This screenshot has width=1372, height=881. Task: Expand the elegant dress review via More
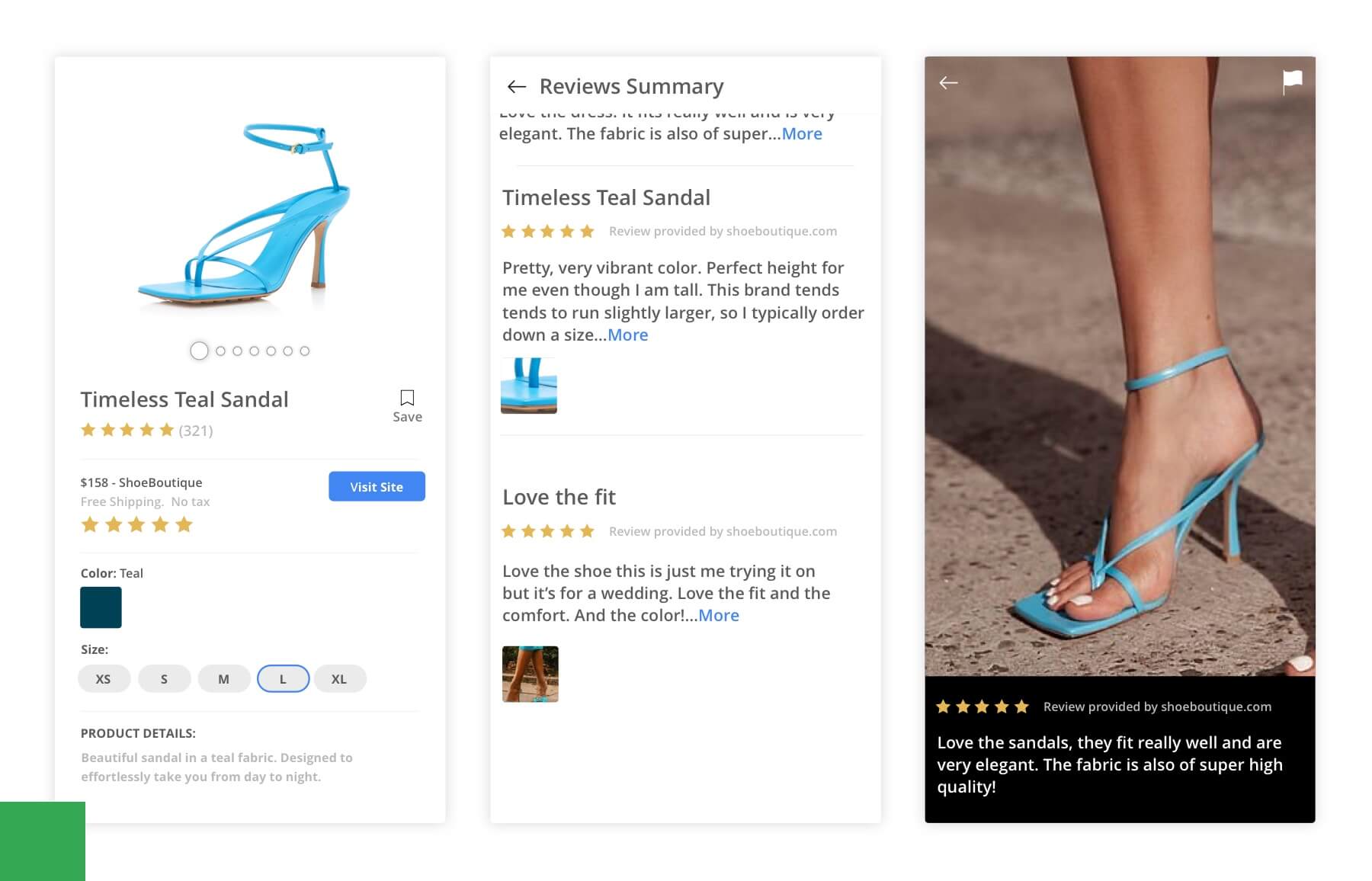(x=802, y=133)
